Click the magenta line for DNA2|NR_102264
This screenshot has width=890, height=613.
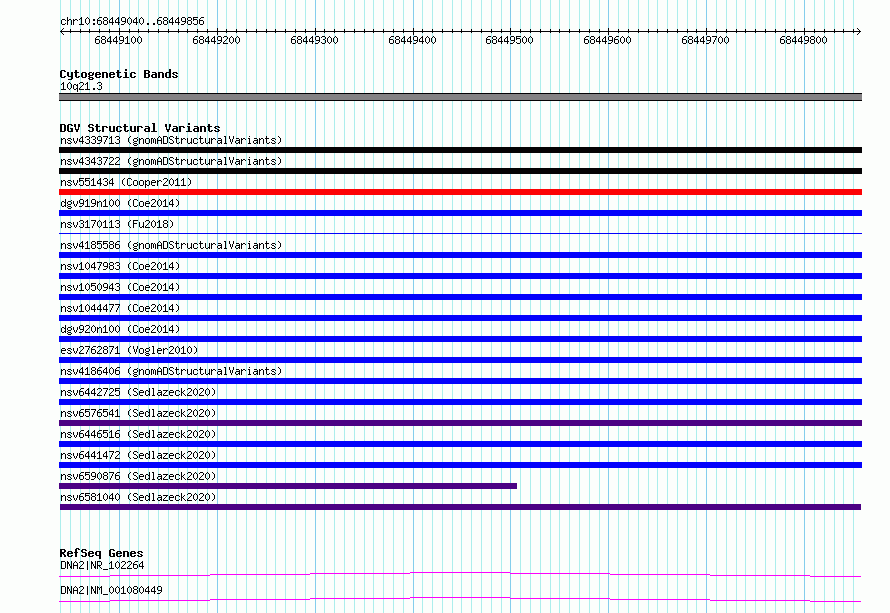tap(460, 574)
